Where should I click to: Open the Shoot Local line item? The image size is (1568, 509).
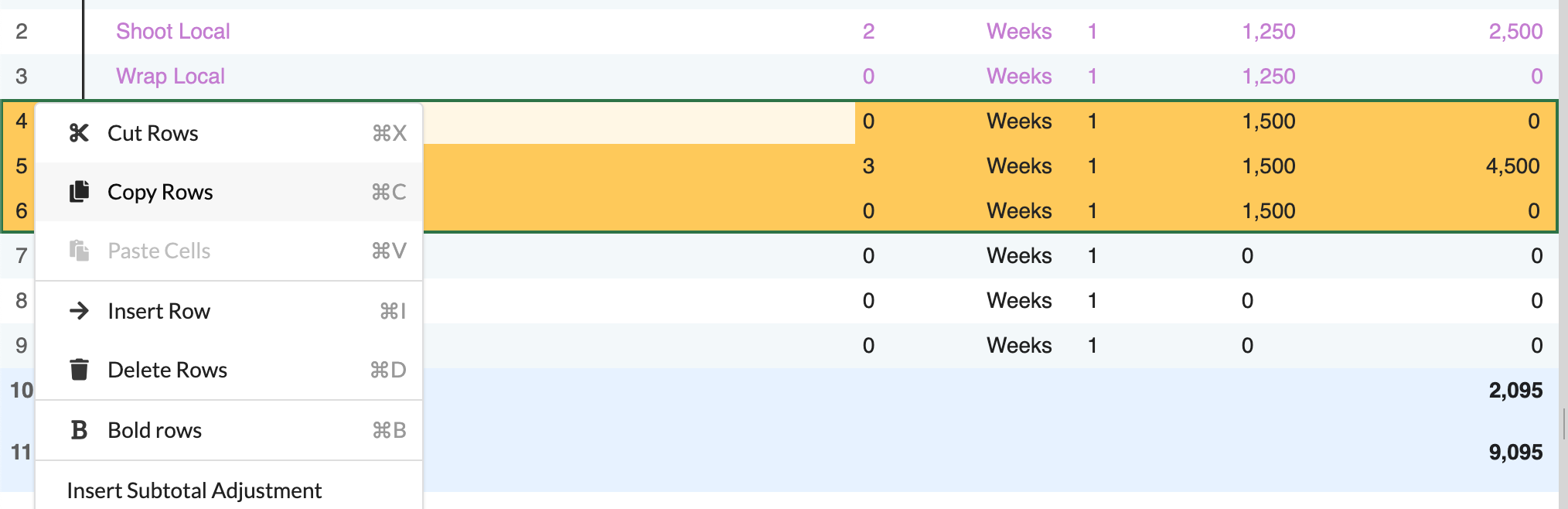click(x=173, y=32)
